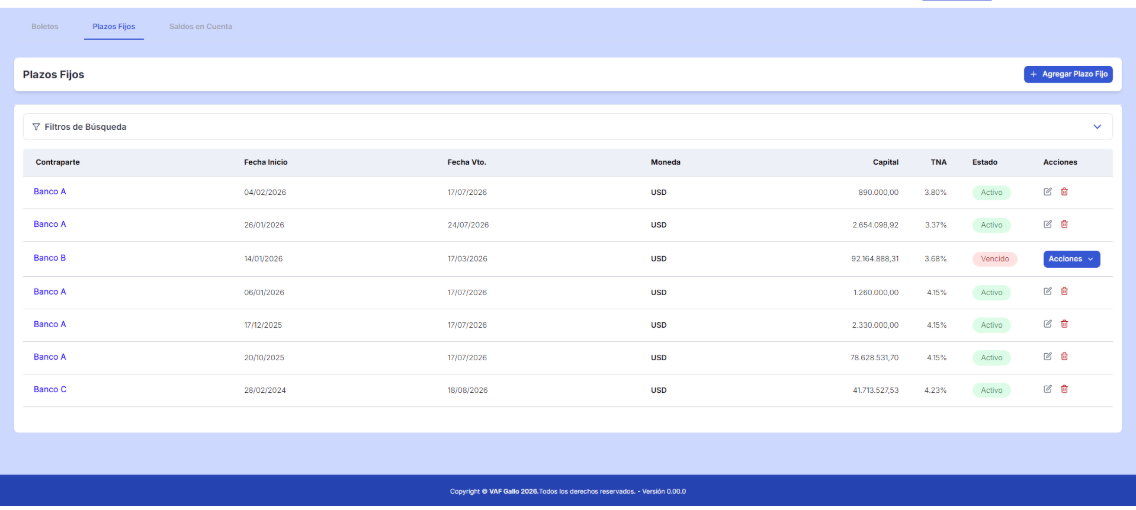1136x510 pixels.
Task: Switch to the Boletos tab
Action: 45,27
